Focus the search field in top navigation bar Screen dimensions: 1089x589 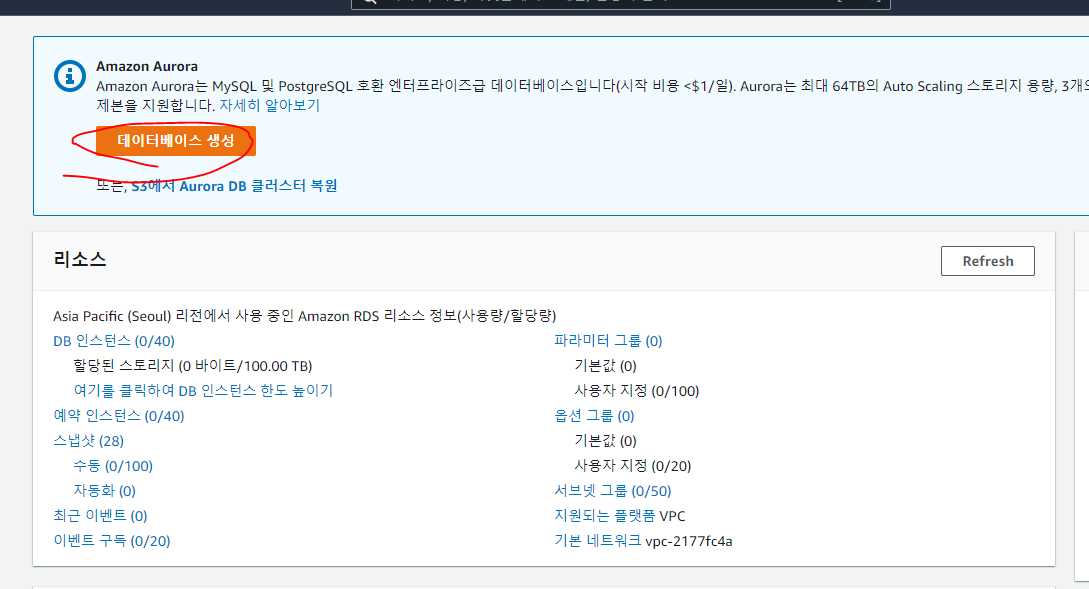[621, 3]
